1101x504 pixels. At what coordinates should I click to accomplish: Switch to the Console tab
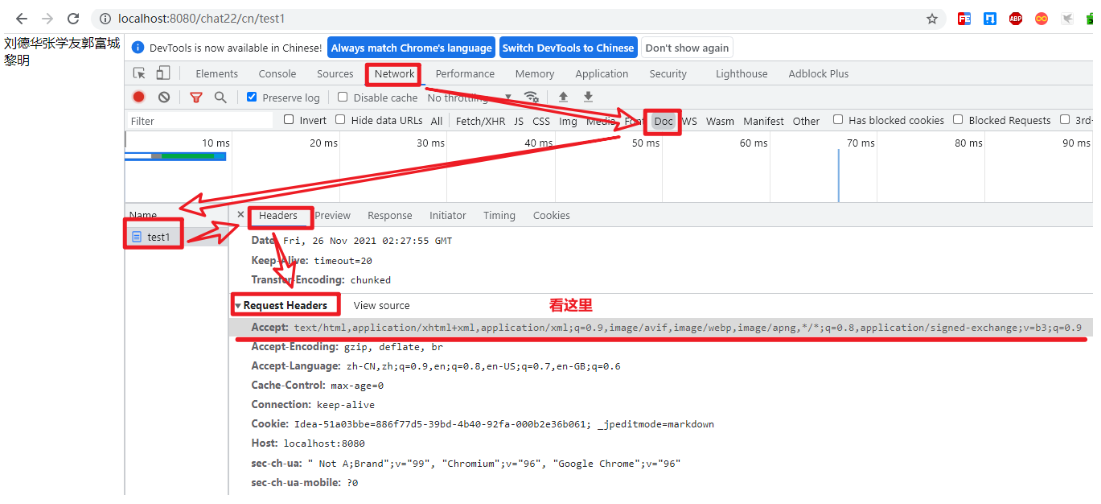(277, 74)
